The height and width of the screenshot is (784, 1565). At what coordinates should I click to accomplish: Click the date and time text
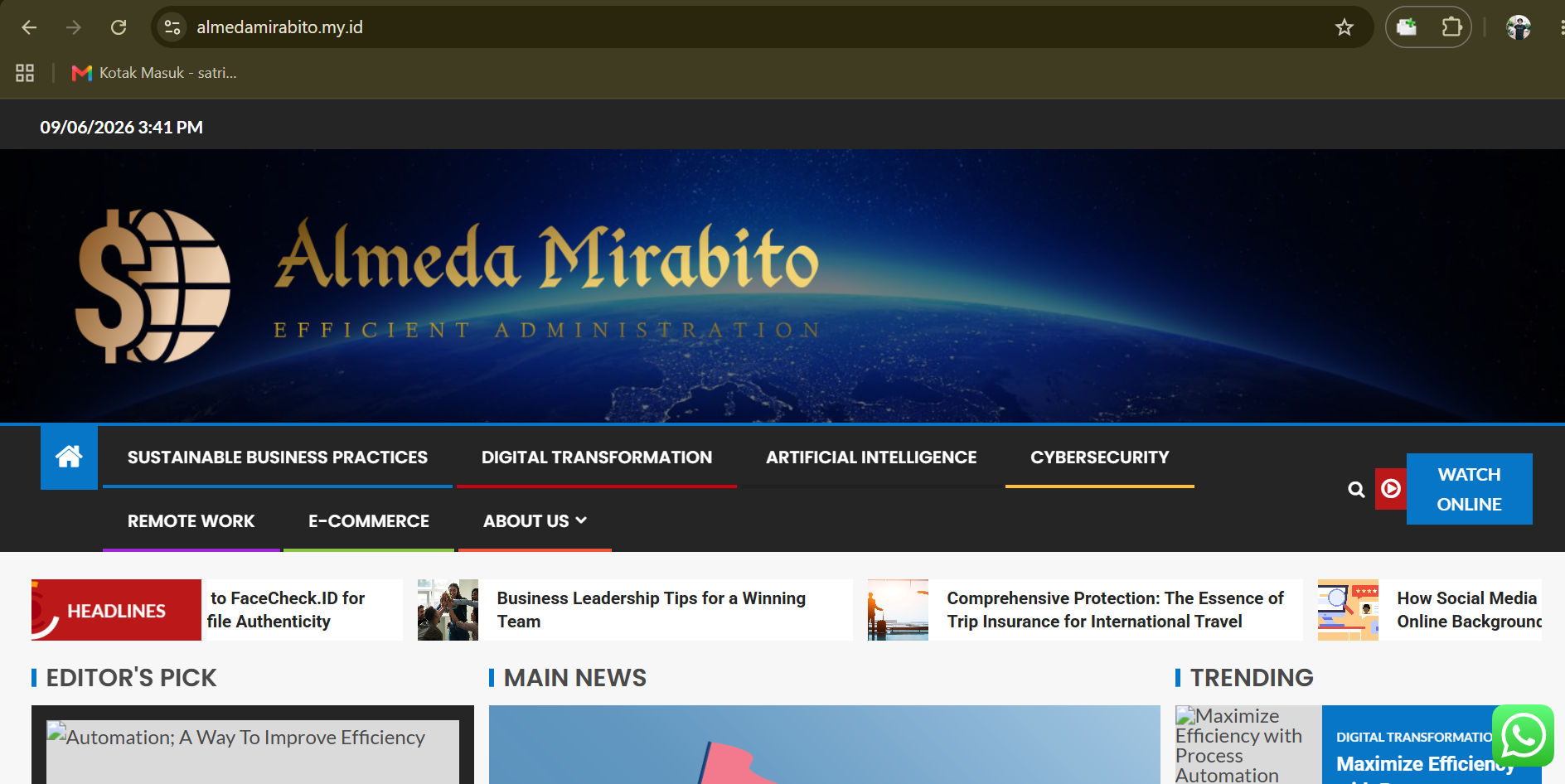122,128
